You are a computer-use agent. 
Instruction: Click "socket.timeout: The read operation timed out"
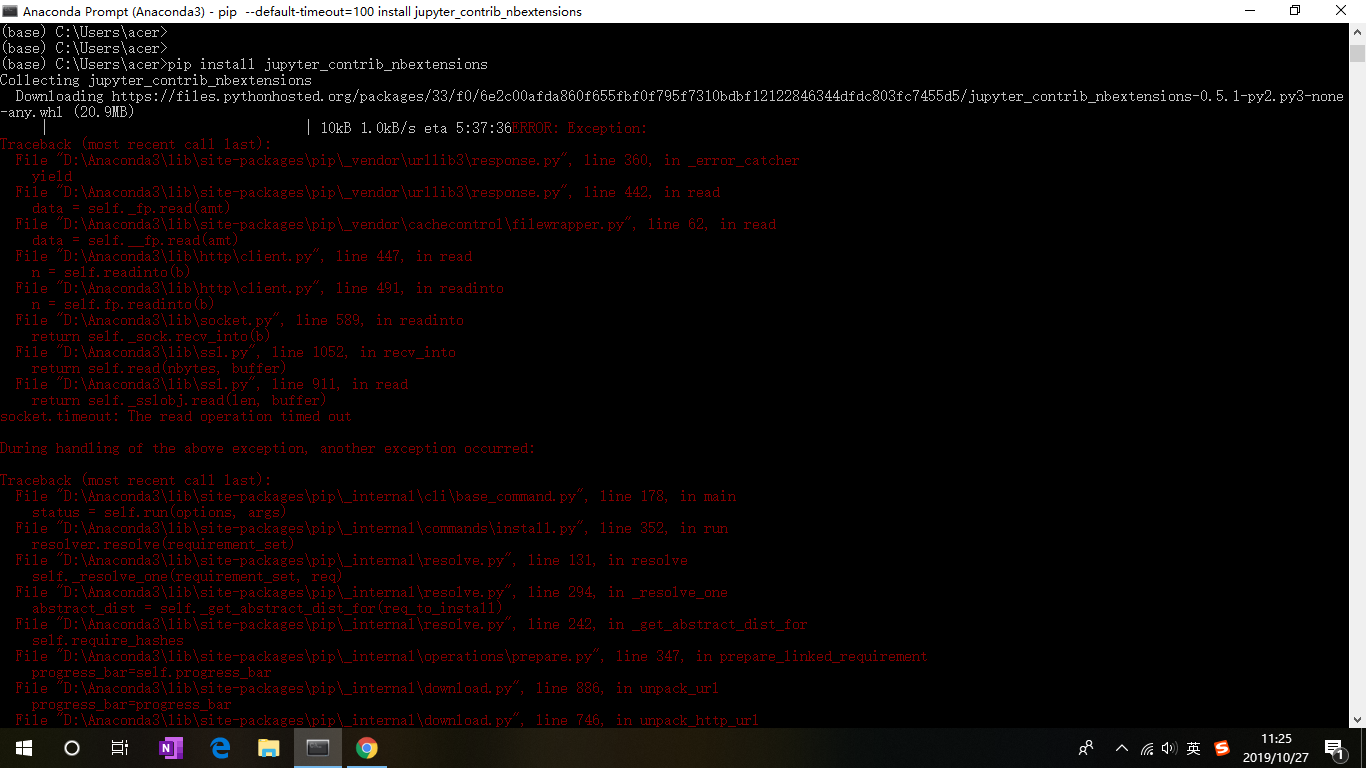pyautogui.click(x=176, y=416)
